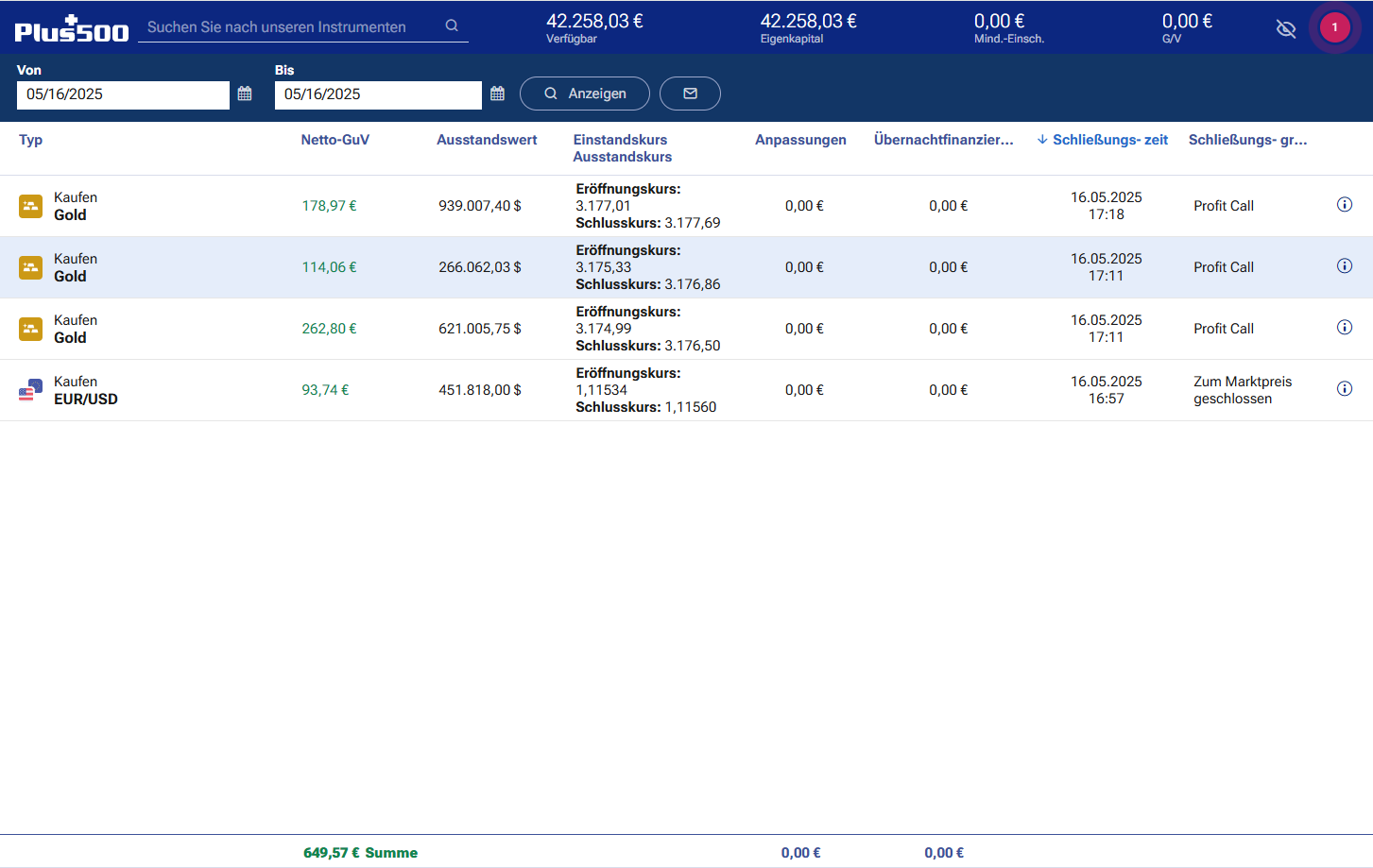
Task: Click the Anzeigen button
Action: pos(585,94)
